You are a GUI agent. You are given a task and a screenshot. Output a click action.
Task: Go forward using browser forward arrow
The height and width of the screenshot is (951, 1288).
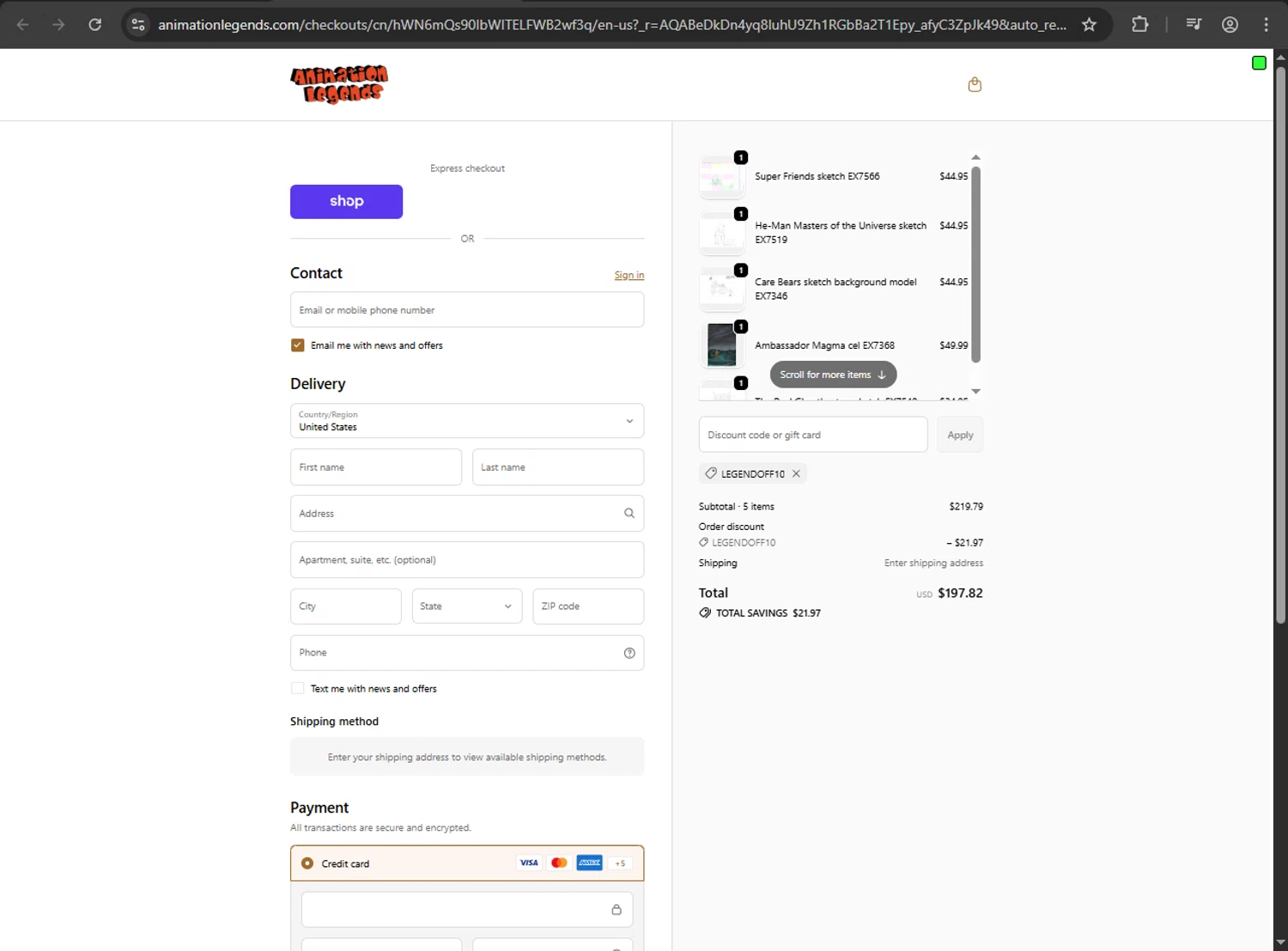[58, 24]
